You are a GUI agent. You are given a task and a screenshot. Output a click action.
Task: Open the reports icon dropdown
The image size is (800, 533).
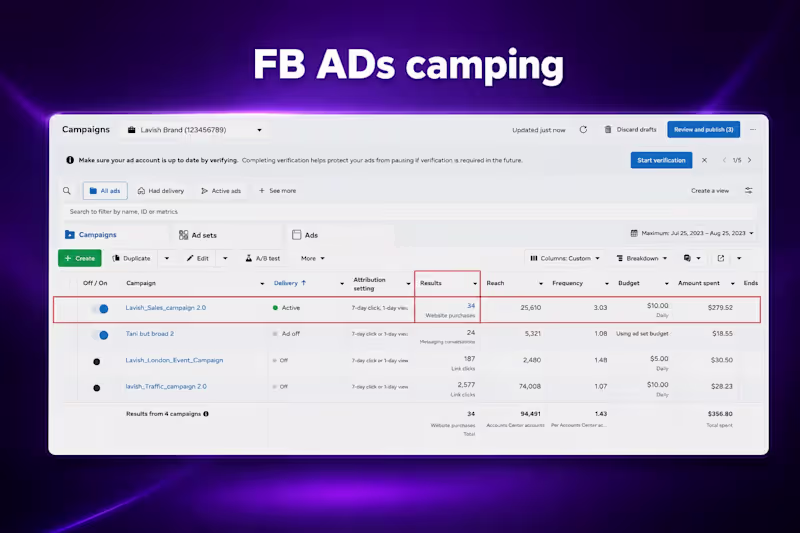pos(692,258)
